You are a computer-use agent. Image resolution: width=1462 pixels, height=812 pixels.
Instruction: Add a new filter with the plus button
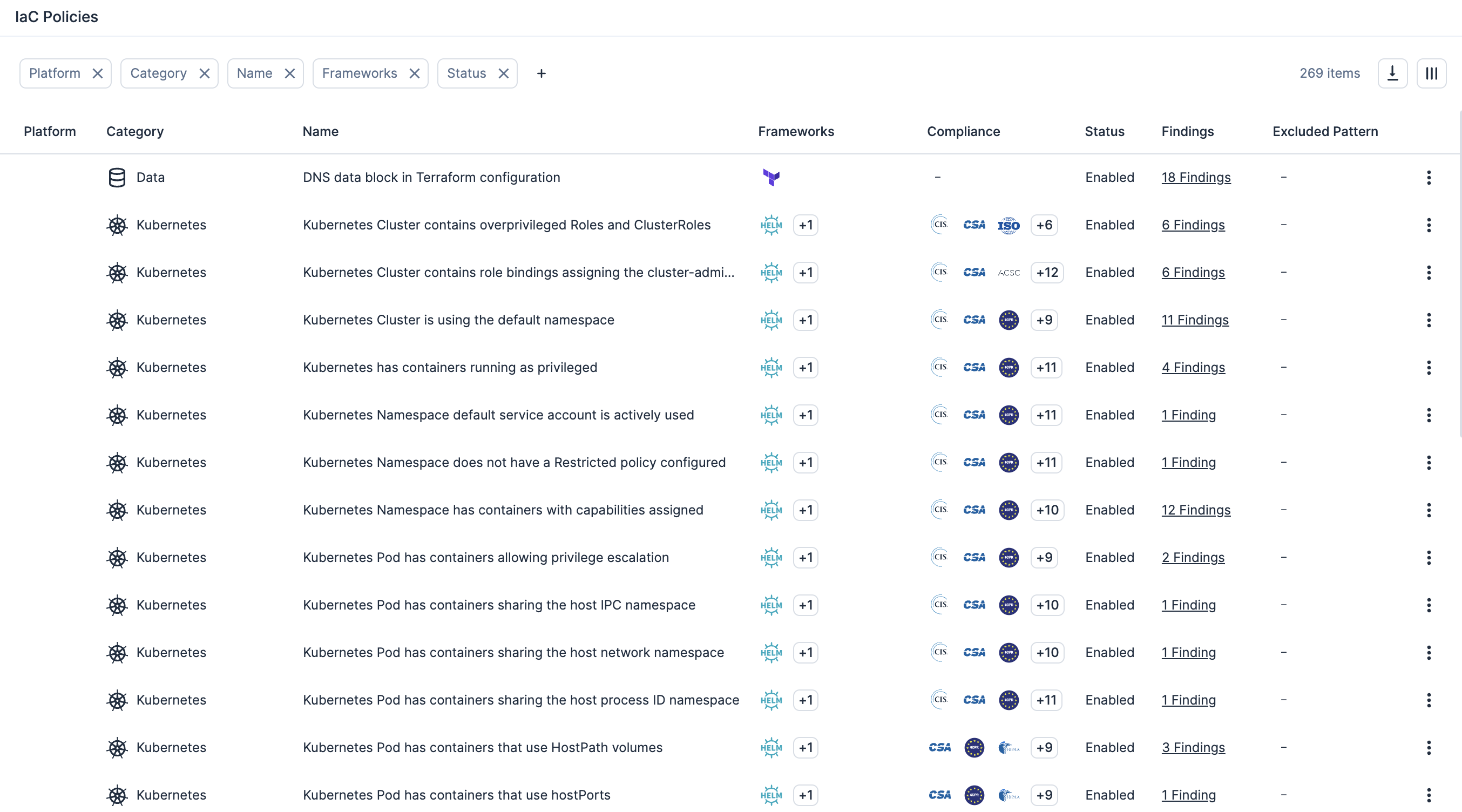[x=541, y=74]
